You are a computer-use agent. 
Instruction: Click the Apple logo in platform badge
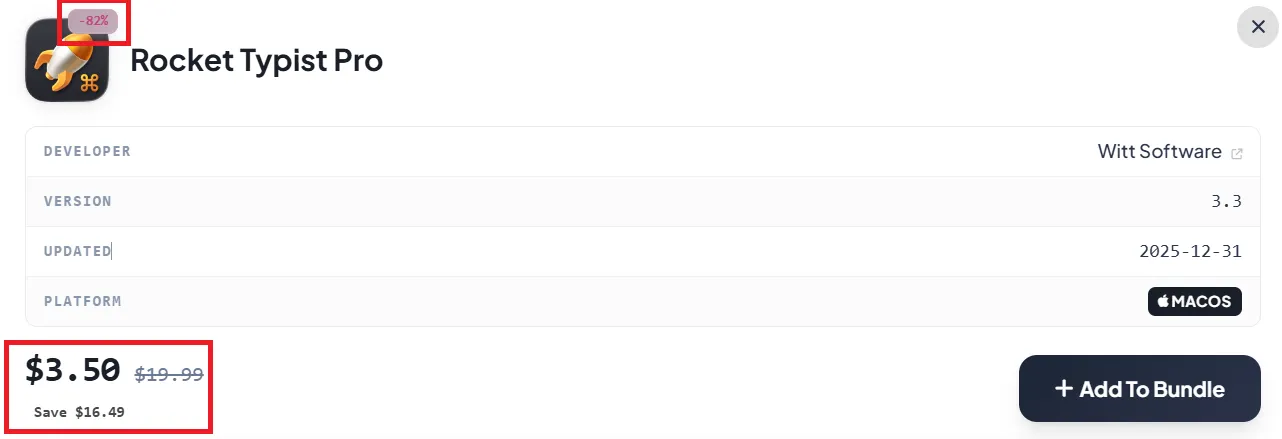pyautogui.click(x=1164, y=301)
